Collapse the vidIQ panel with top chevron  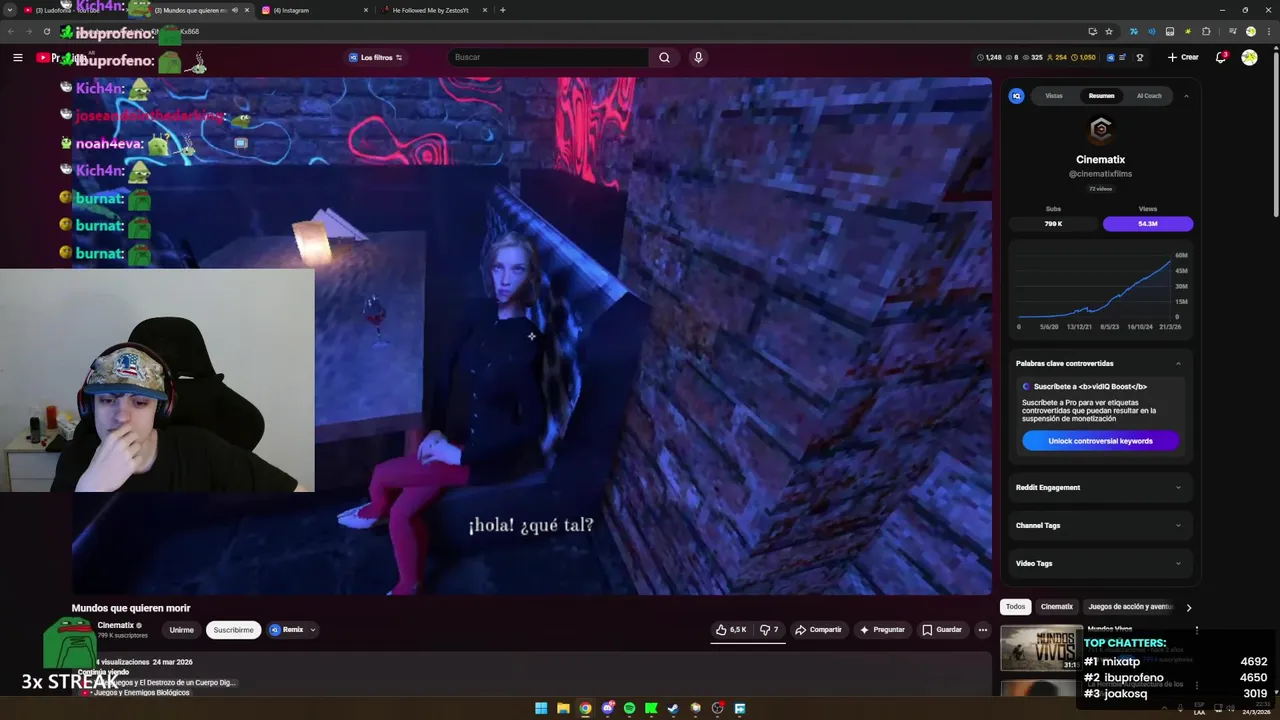tap(1186, 96)
